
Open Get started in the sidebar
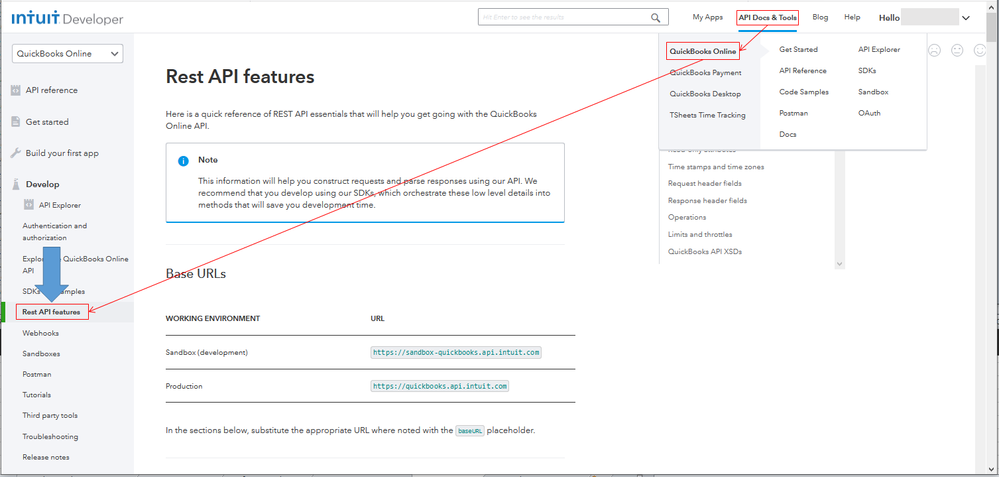tap(47, 122)
